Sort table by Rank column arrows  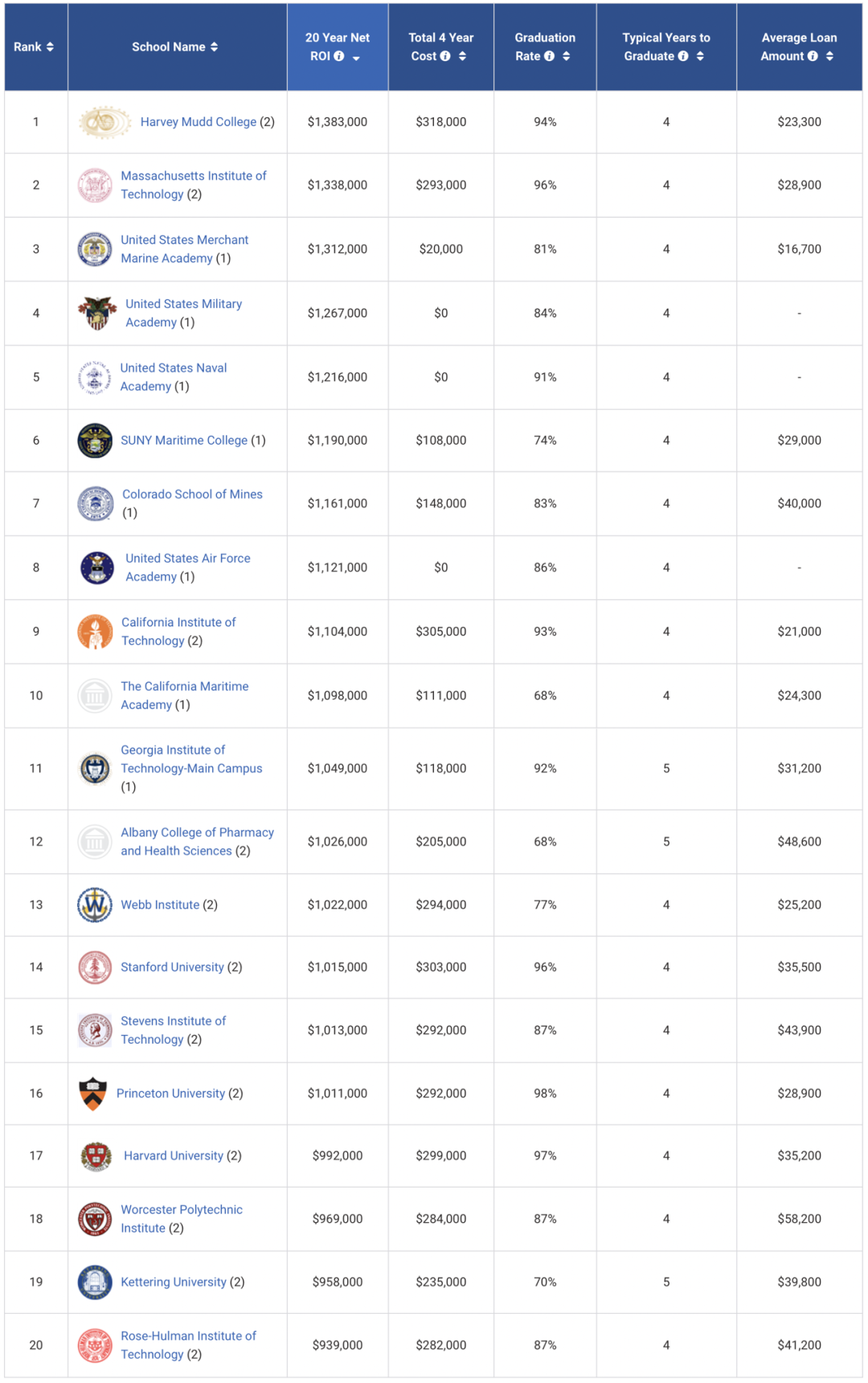click(50, 47)
